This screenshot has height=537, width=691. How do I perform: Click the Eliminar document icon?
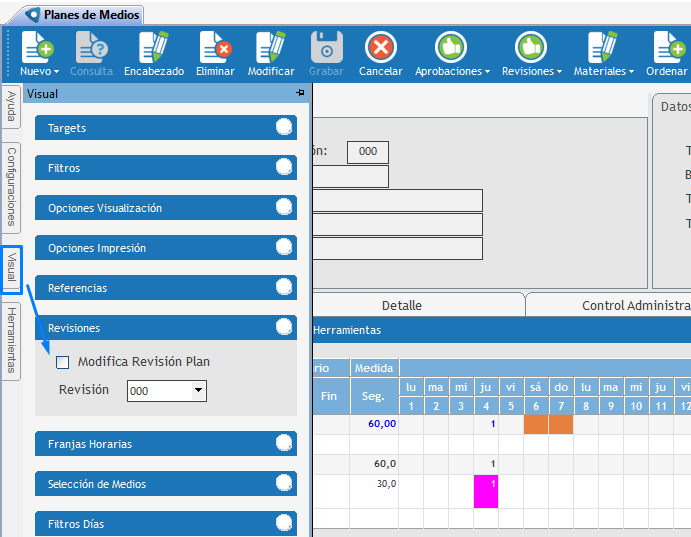click(x=215, y=48)
